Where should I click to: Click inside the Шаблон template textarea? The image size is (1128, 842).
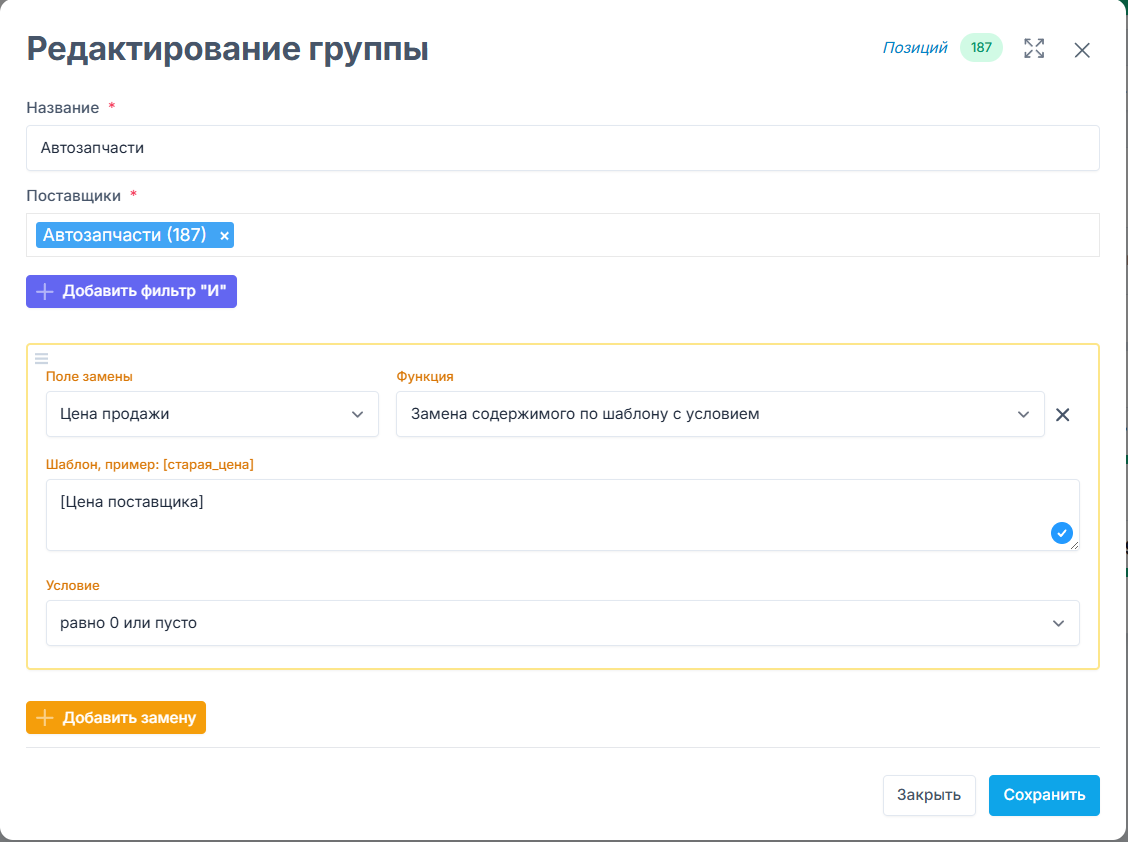pos(540,514)
